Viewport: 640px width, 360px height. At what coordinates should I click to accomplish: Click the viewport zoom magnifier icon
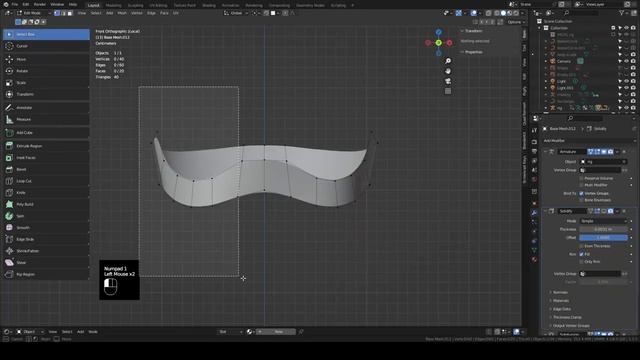448,61
